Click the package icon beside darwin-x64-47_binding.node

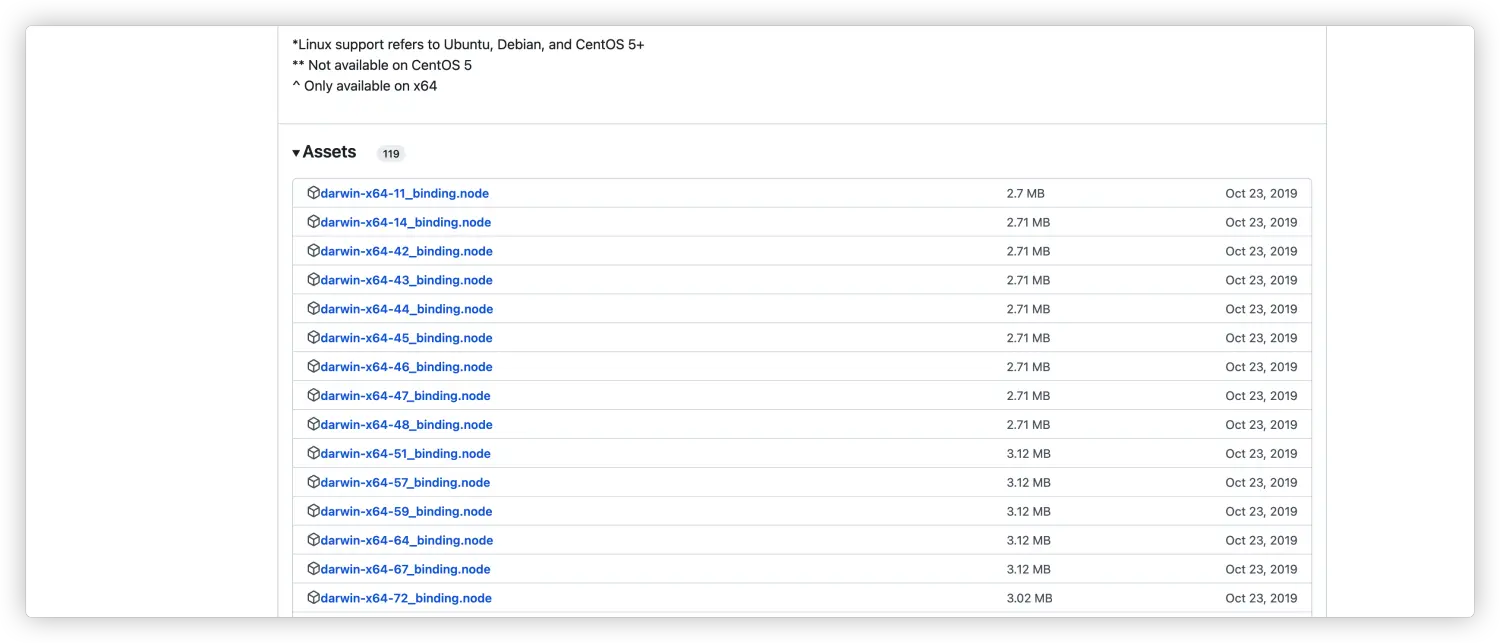point(313,396)
